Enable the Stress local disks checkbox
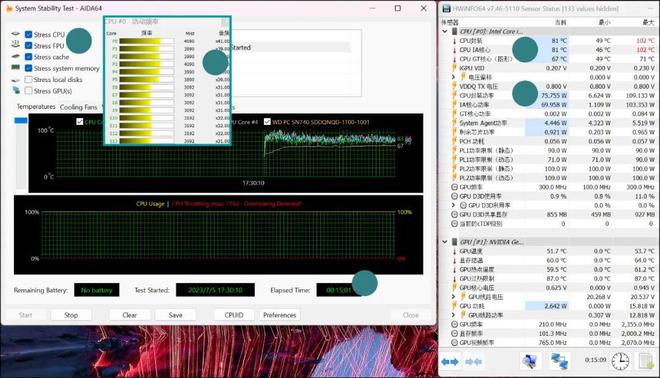Image resolution: width=660 pixels, height=378 pixels. pos(28,80)
